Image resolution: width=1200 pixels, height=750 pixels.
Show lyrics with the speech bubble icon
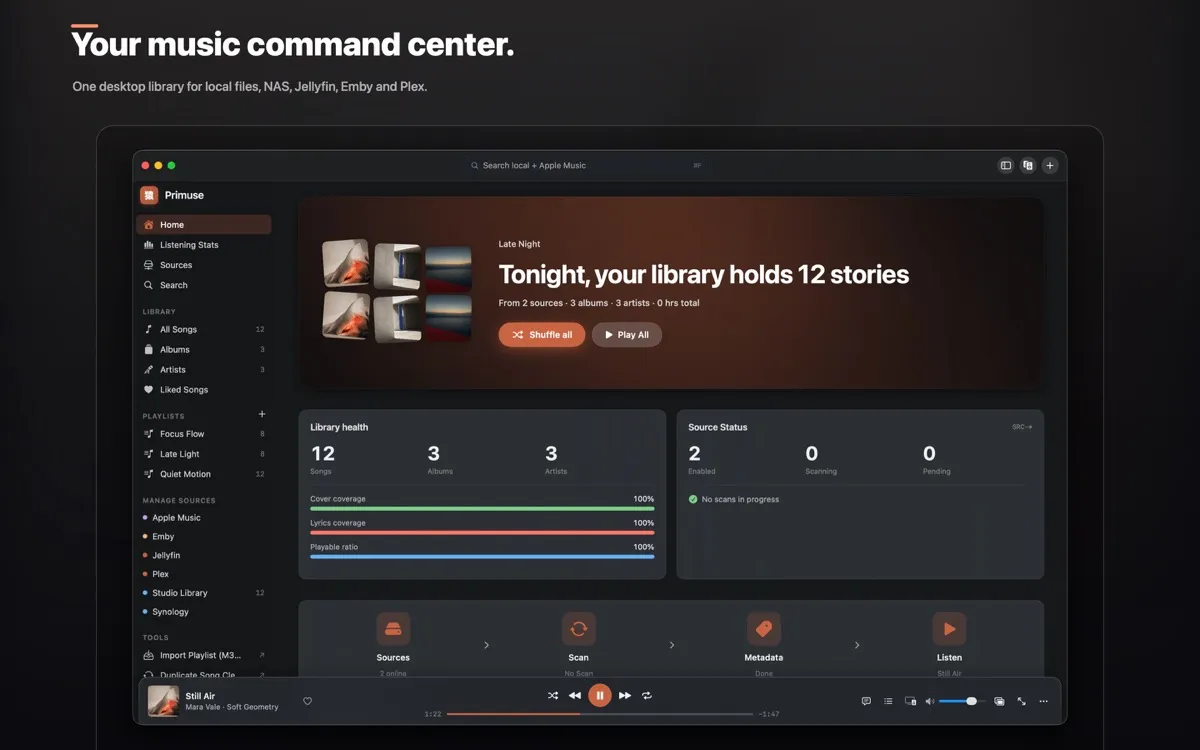[866, 701]
